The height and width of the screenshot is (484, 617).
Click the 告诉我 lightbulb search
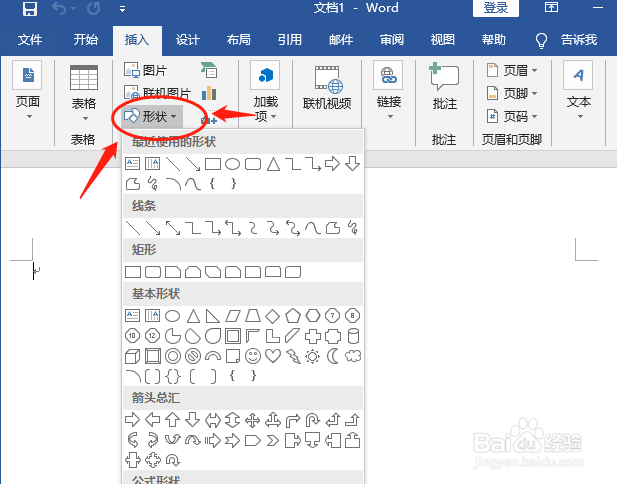pos(567,40)
